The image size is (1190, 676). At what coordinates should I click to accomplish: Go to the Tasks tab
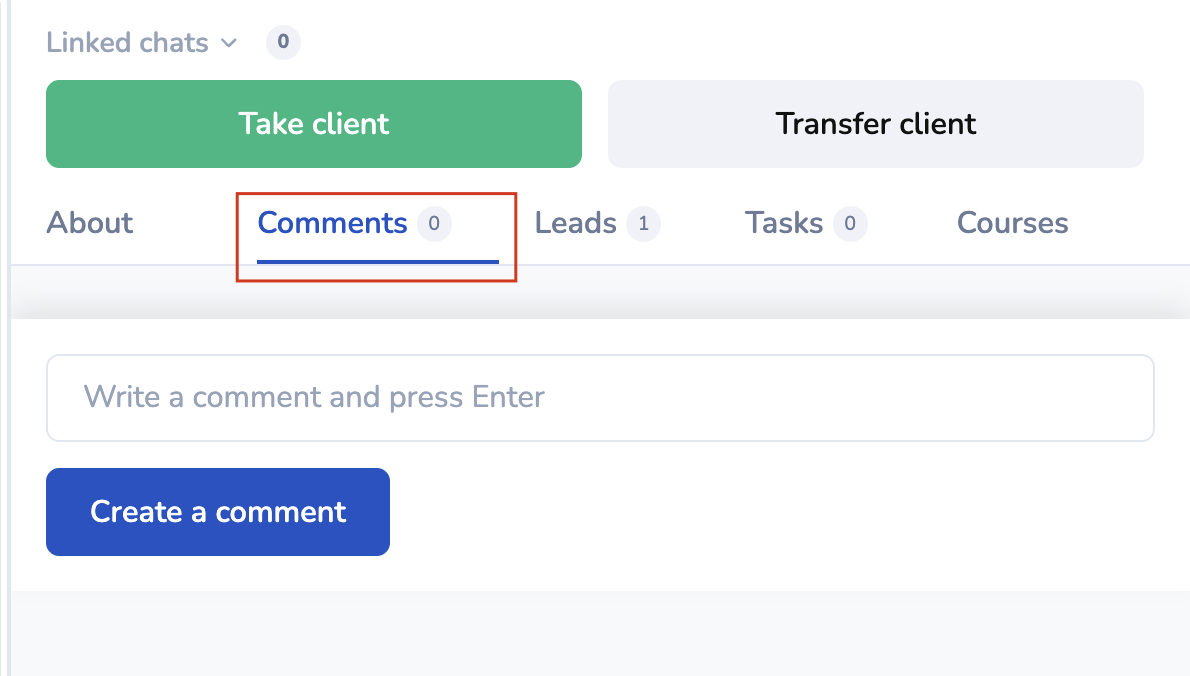pos(783,223)
